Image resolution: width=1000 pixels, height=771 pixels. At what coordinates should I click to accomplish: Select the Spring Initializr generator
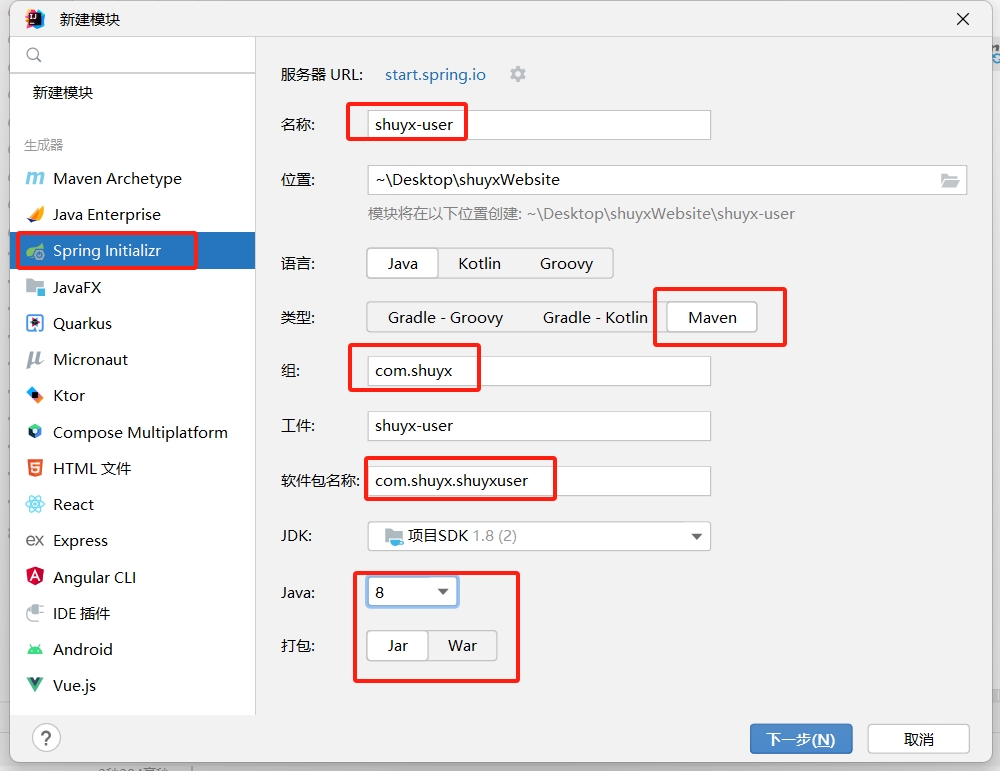tap(106, 250)
